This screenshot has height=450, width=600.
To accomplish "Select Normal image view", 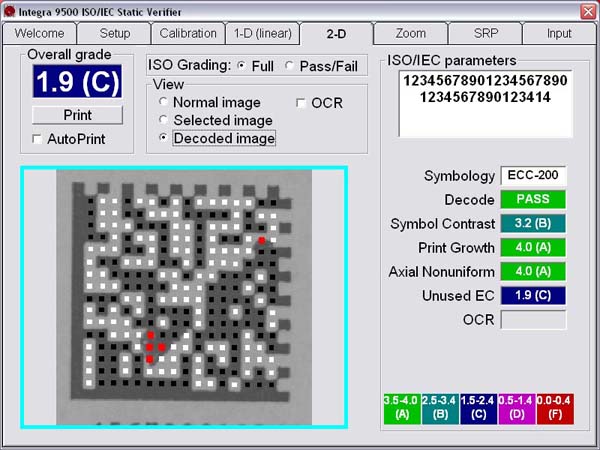I will [x=163, y=103].
